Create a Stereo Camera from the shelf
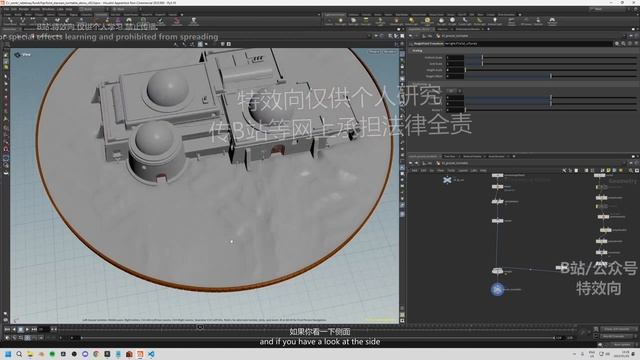Image resolution: width=640 pixels, height=360 pixels. click(x=511, y=21)
